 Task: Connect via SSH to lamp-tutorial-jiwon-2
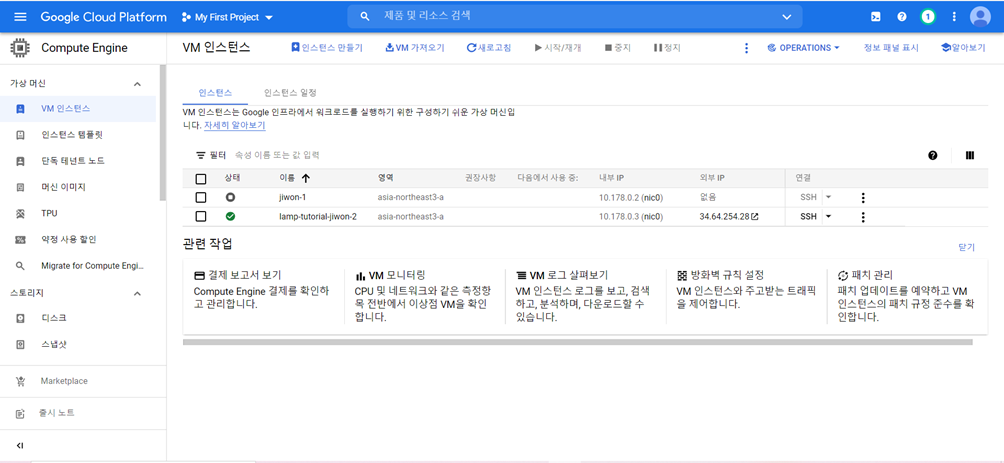click(809, 216)
